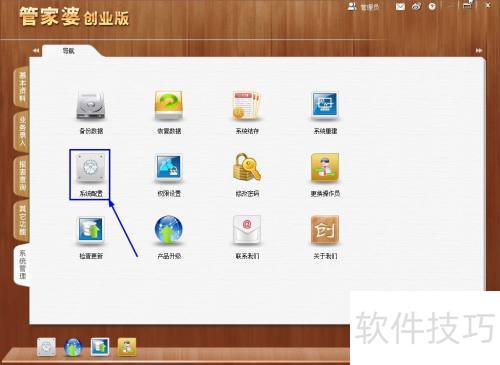Select the 导航 navigation tab
Screen dimensions: 500x365
(x=69, y=51)
